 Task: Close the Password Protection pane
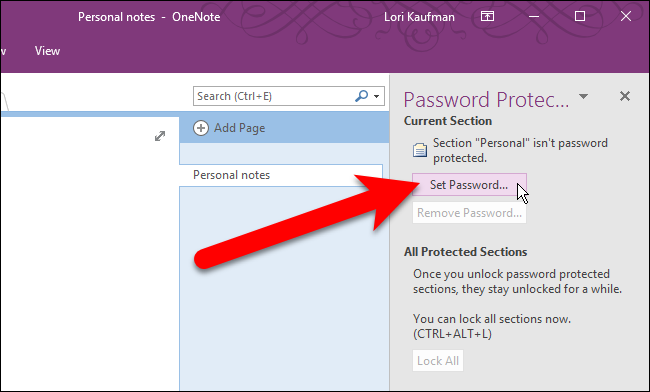625,96
